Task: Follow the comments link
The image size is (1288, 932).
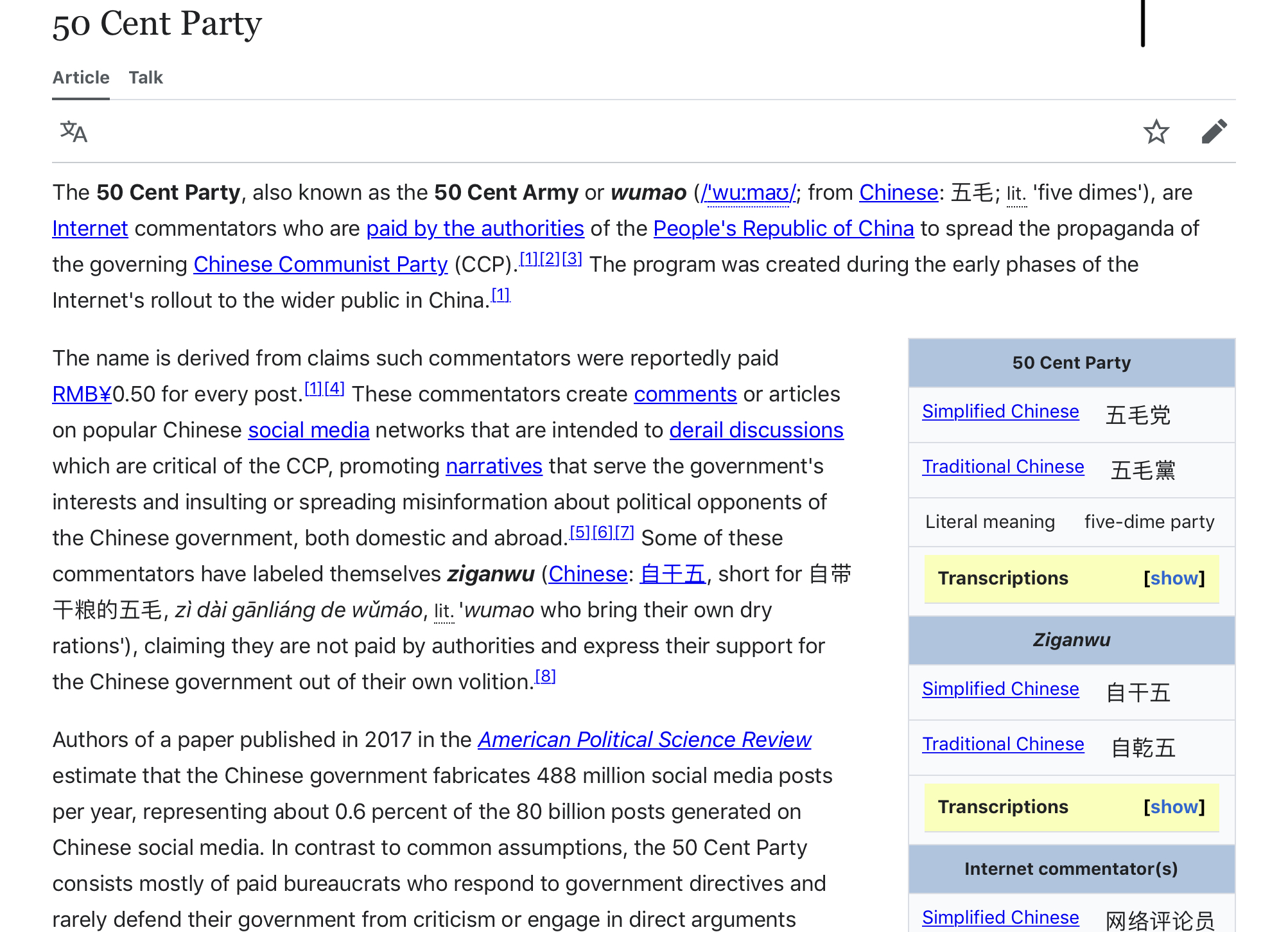Action: (685, 394)
